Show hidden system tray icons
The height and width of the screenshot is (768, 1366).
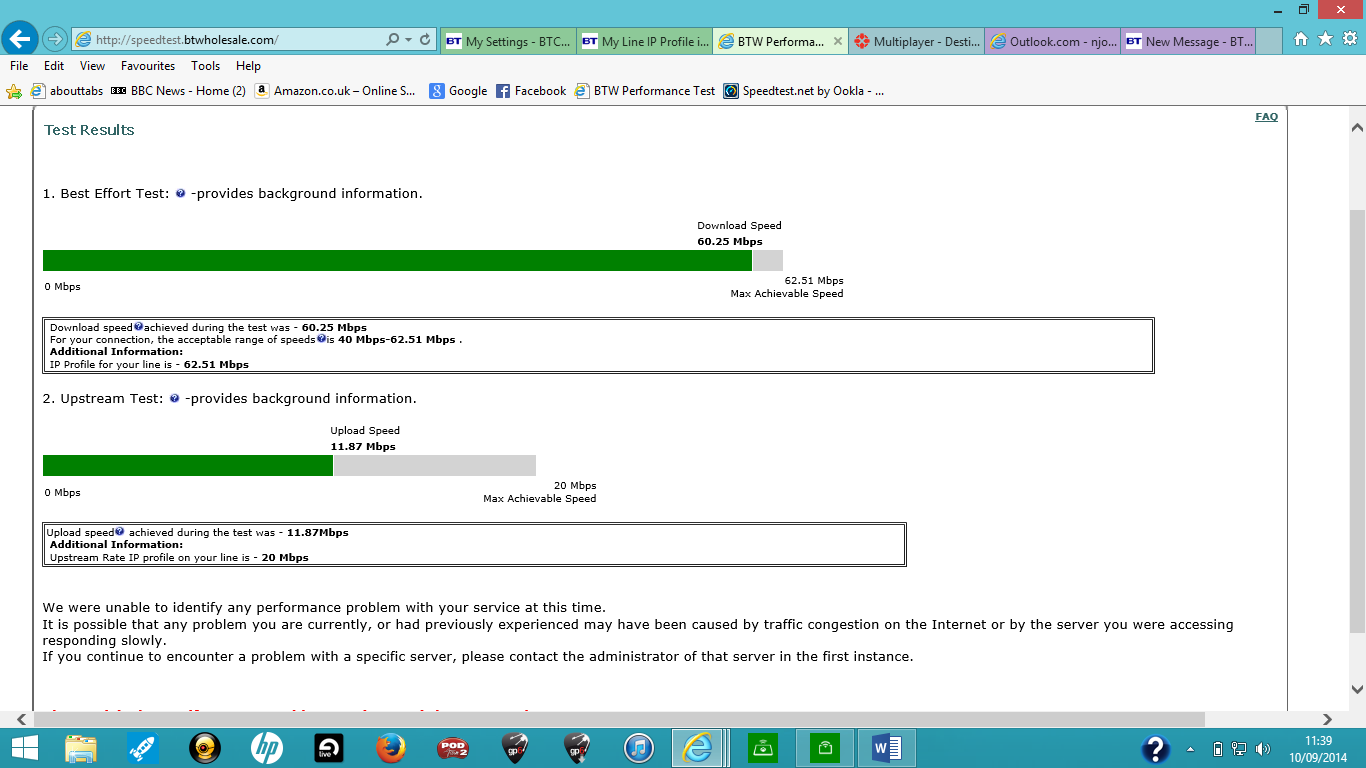(1190, 749)
